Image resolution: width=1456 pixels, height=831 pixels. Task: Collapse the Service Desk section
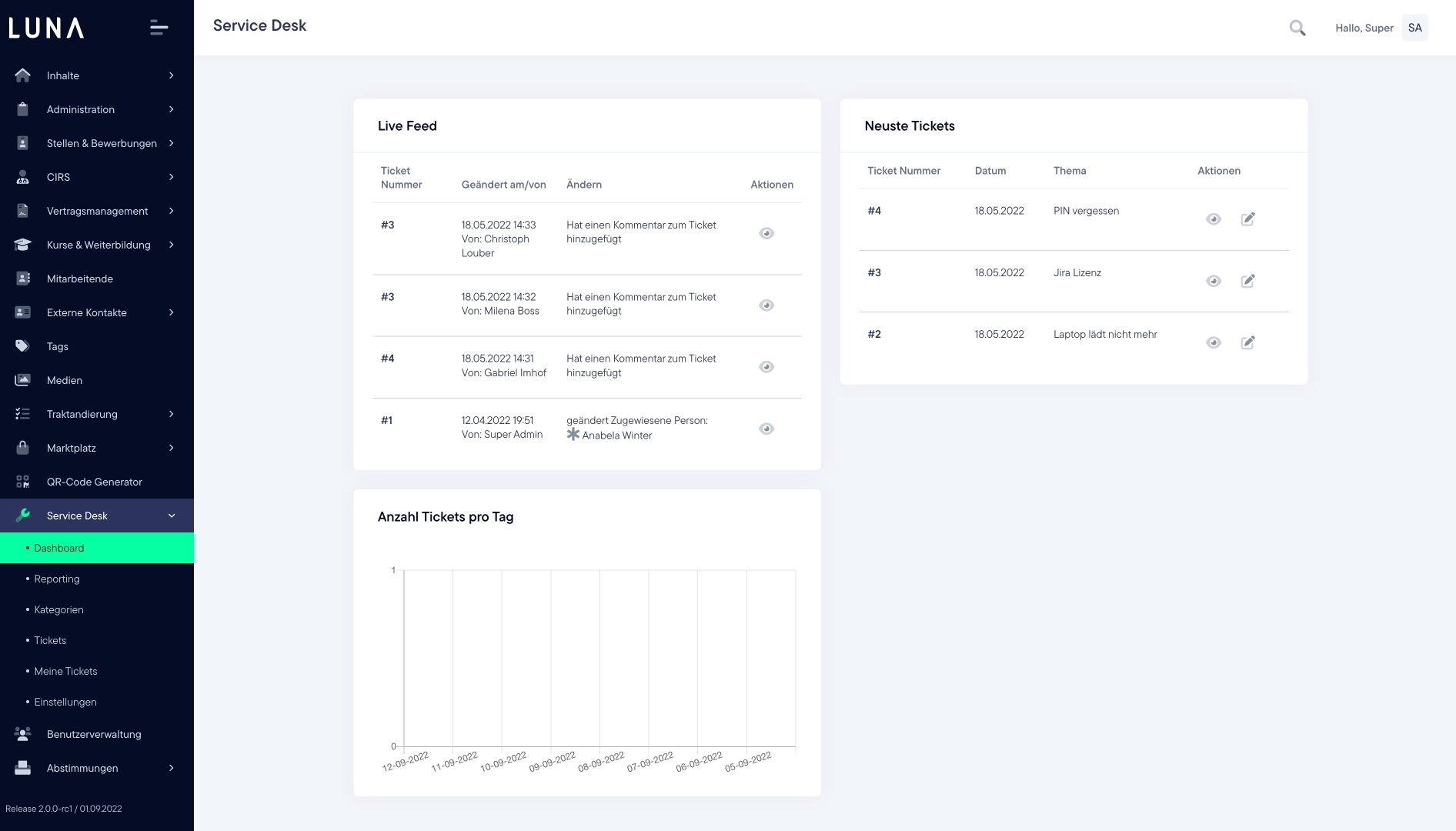[171, 516]
